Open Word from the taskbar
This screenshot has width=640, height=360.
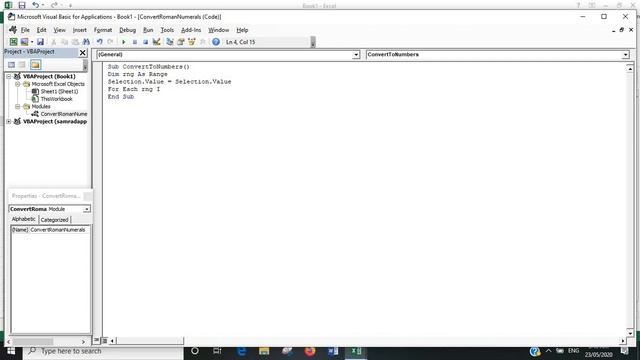pos(333,351)
